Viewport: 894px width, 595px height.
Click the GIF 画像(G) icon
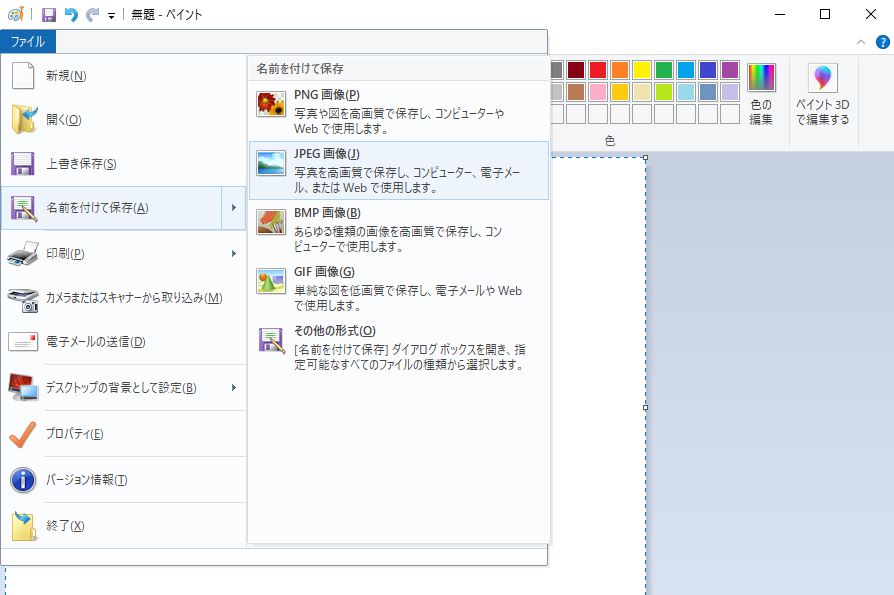pyautogui.click(x=271, y=282)
